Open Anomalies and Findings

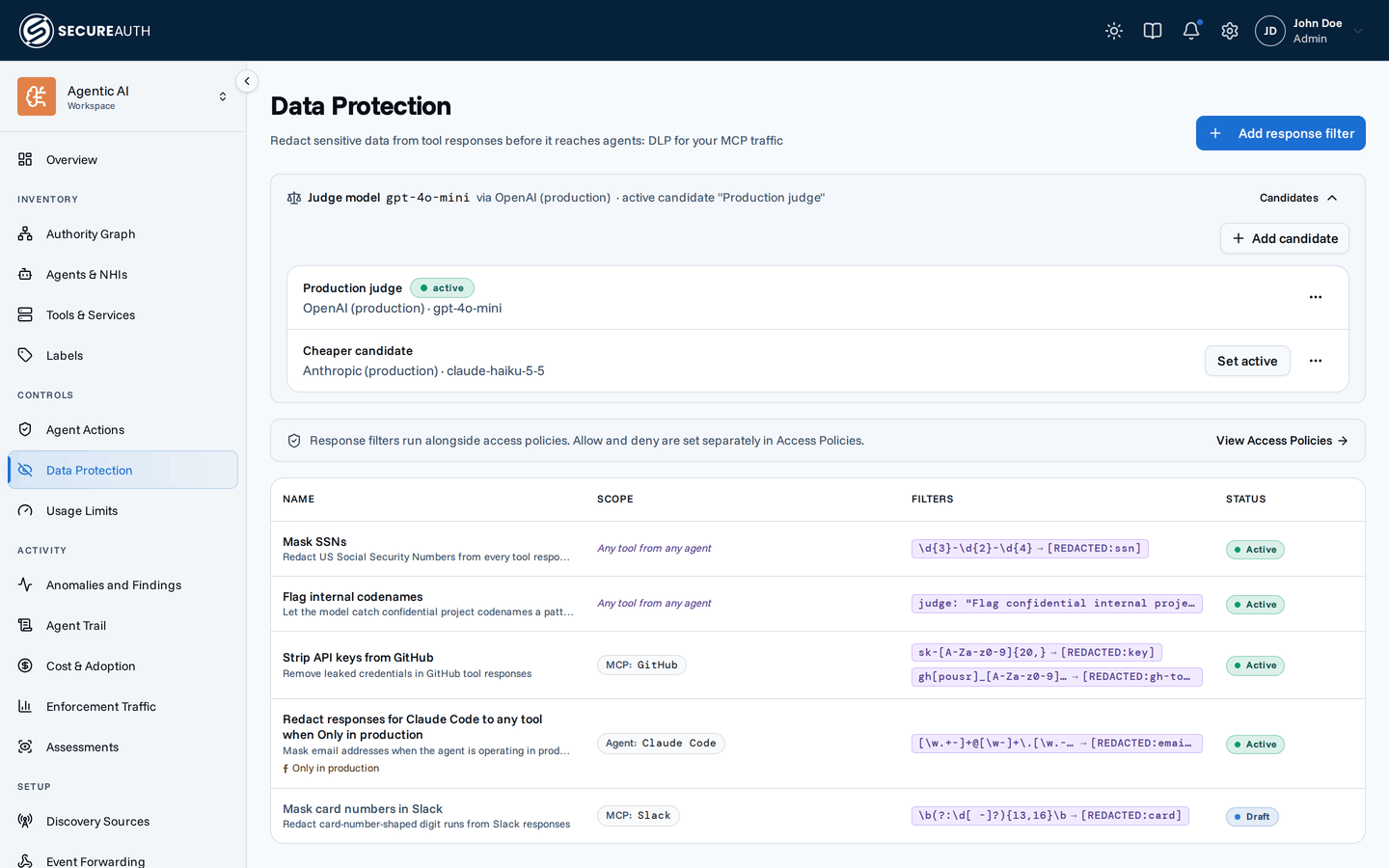[123, 584]
